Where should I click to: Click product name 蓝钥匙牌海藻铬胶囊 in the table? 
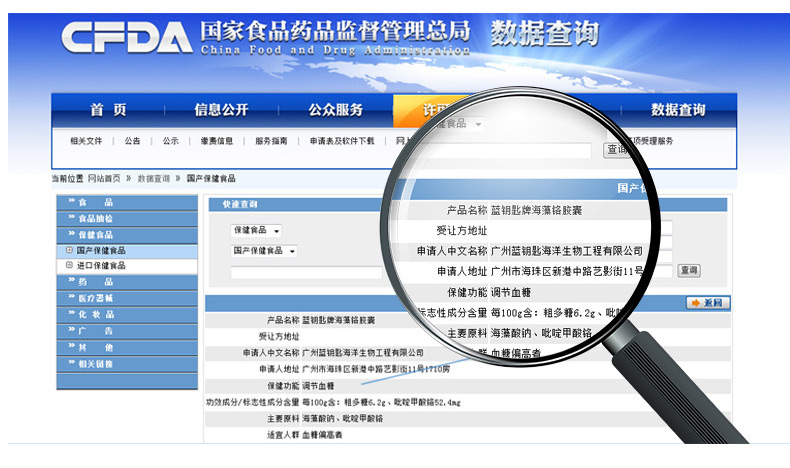[x=339, y=320]
